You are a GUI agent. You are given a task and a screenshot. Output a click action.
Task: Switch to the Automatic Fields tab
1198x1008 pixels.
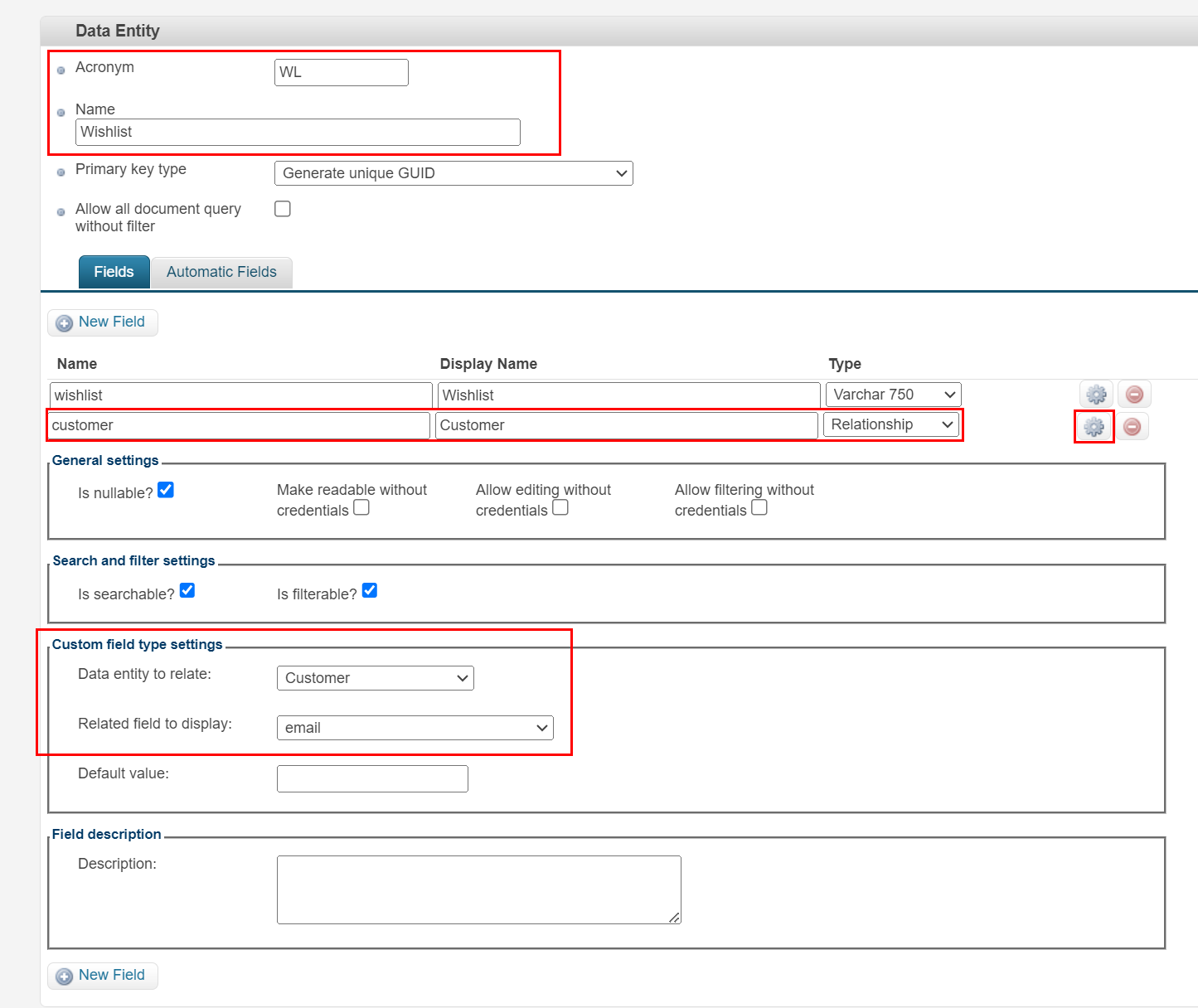(x=221, y=272)
